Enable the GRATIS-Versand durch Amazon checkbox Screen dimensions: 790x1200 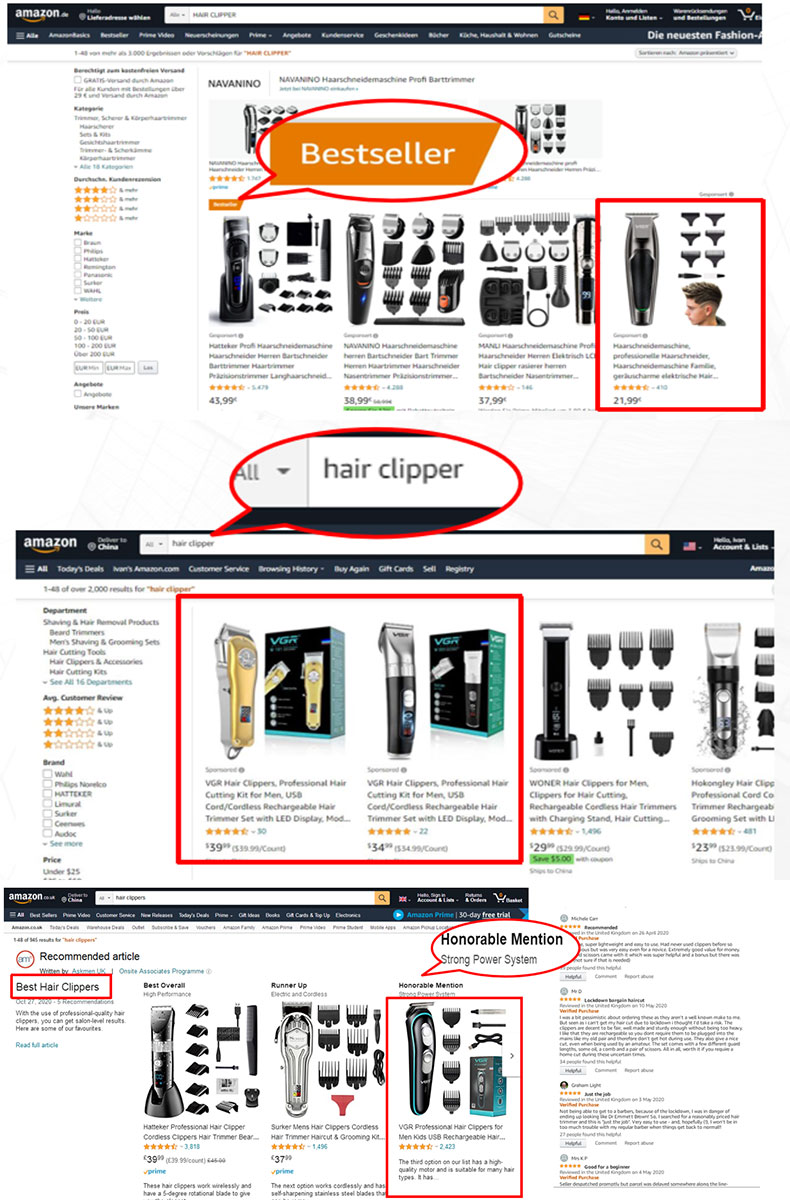pos(78,80)
